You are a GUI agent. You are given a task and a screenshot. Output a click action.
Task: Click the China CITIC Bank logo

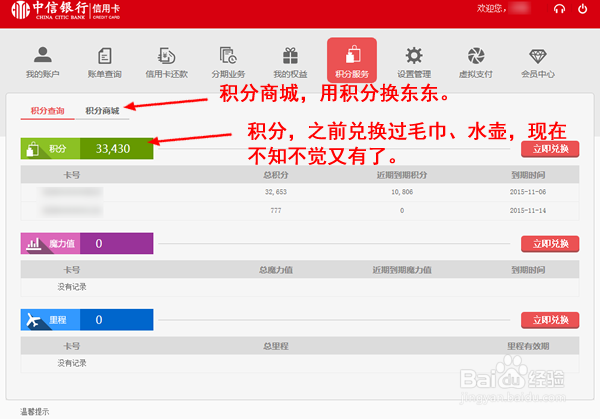(x=66, y=10)
